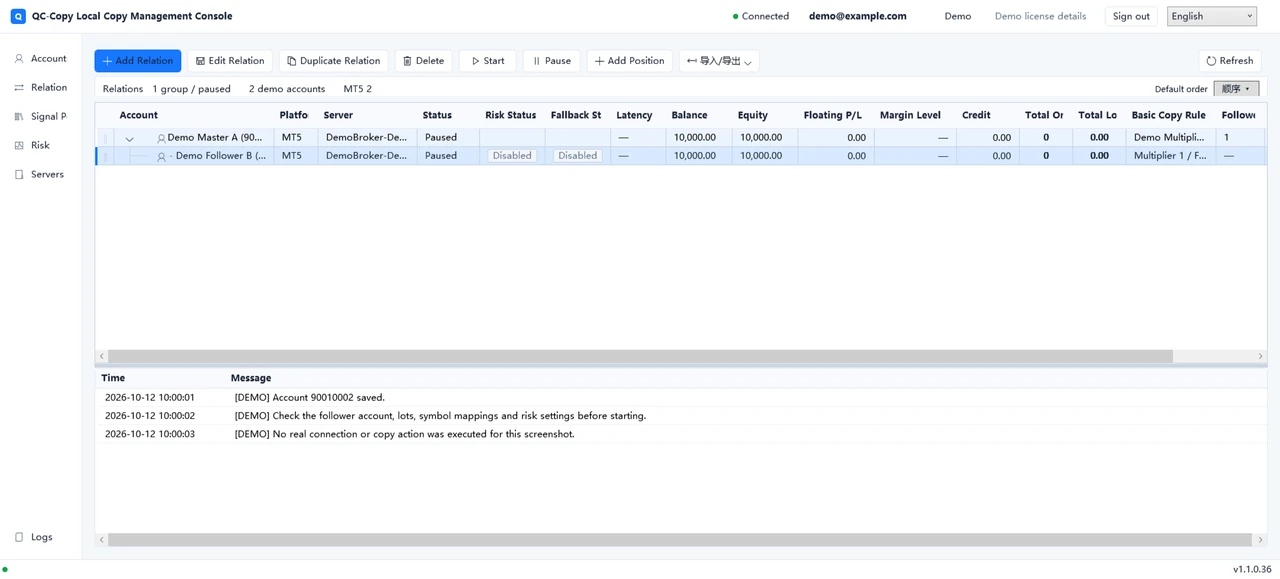The height and width of the screenshot is (579, 1280).
Task: Click the '2 demo accounts' summary text
Action: click(x=287, y=89)
